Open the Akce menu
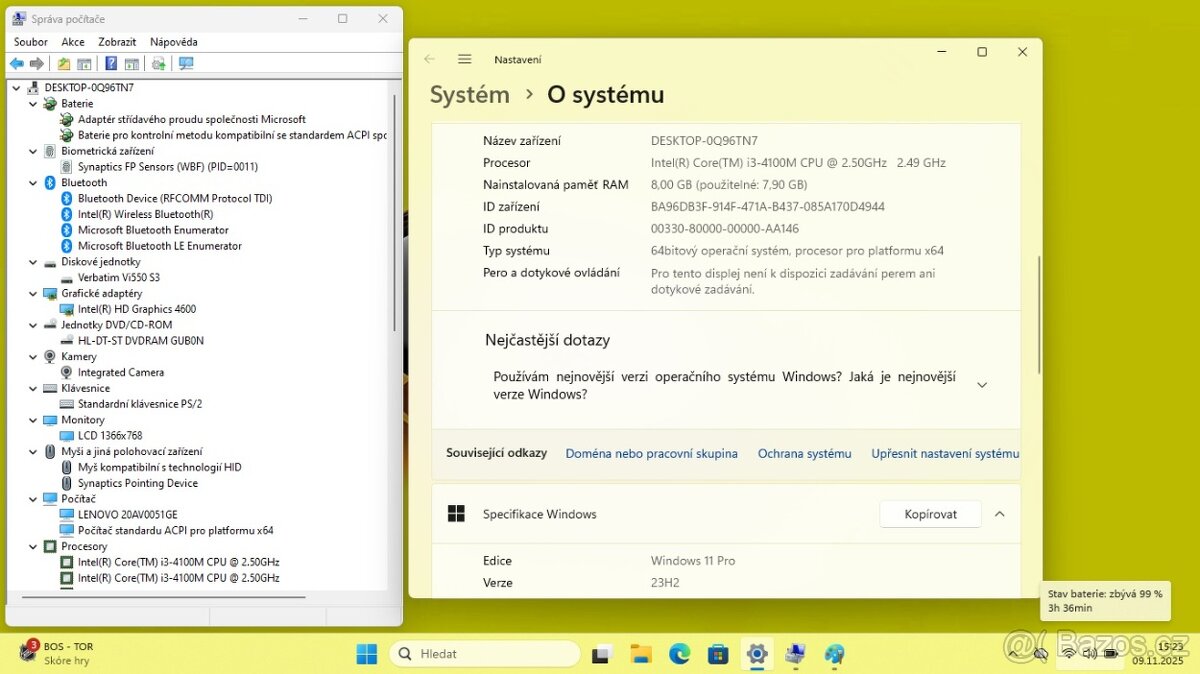 click(73, 42)
